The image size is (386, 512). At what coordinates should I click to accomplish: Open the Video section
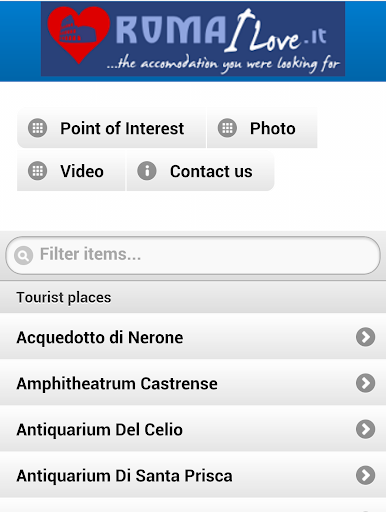click(x=71, y=171)
